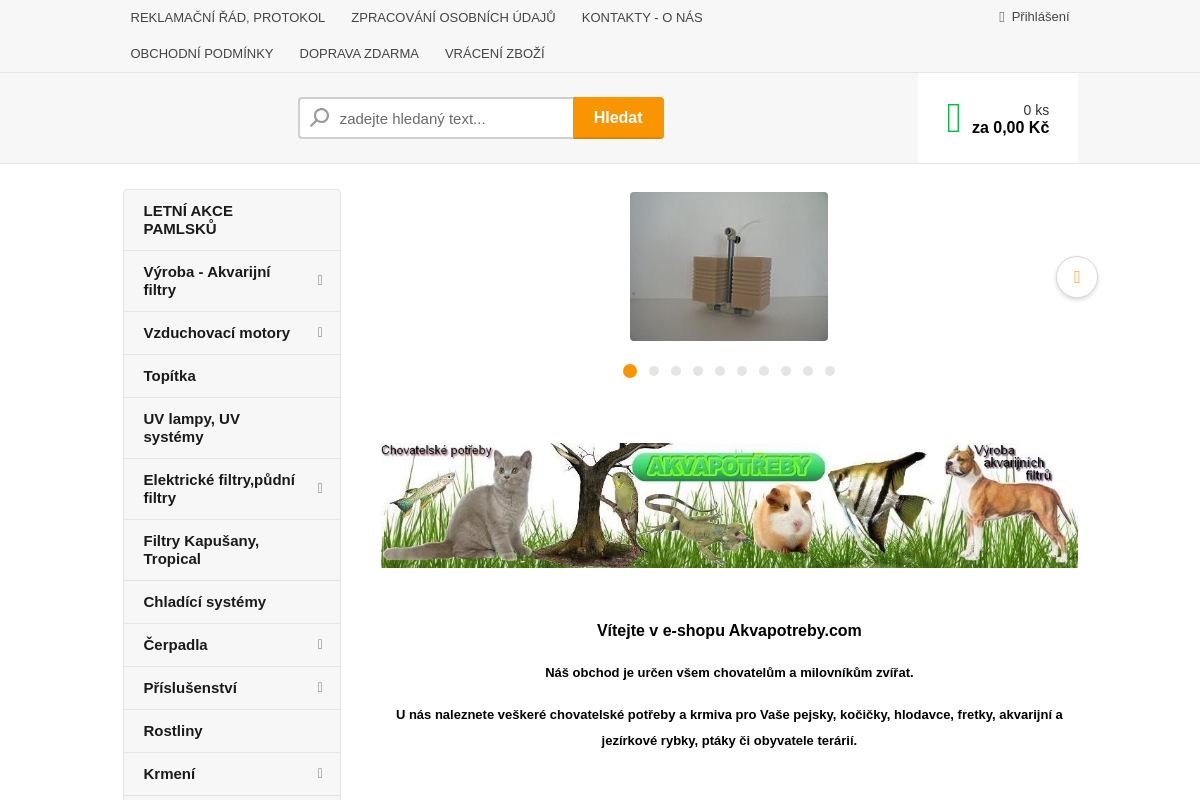Click the search magnifier icon
The height and width of the screenshot is (800, 1200).
320,118
